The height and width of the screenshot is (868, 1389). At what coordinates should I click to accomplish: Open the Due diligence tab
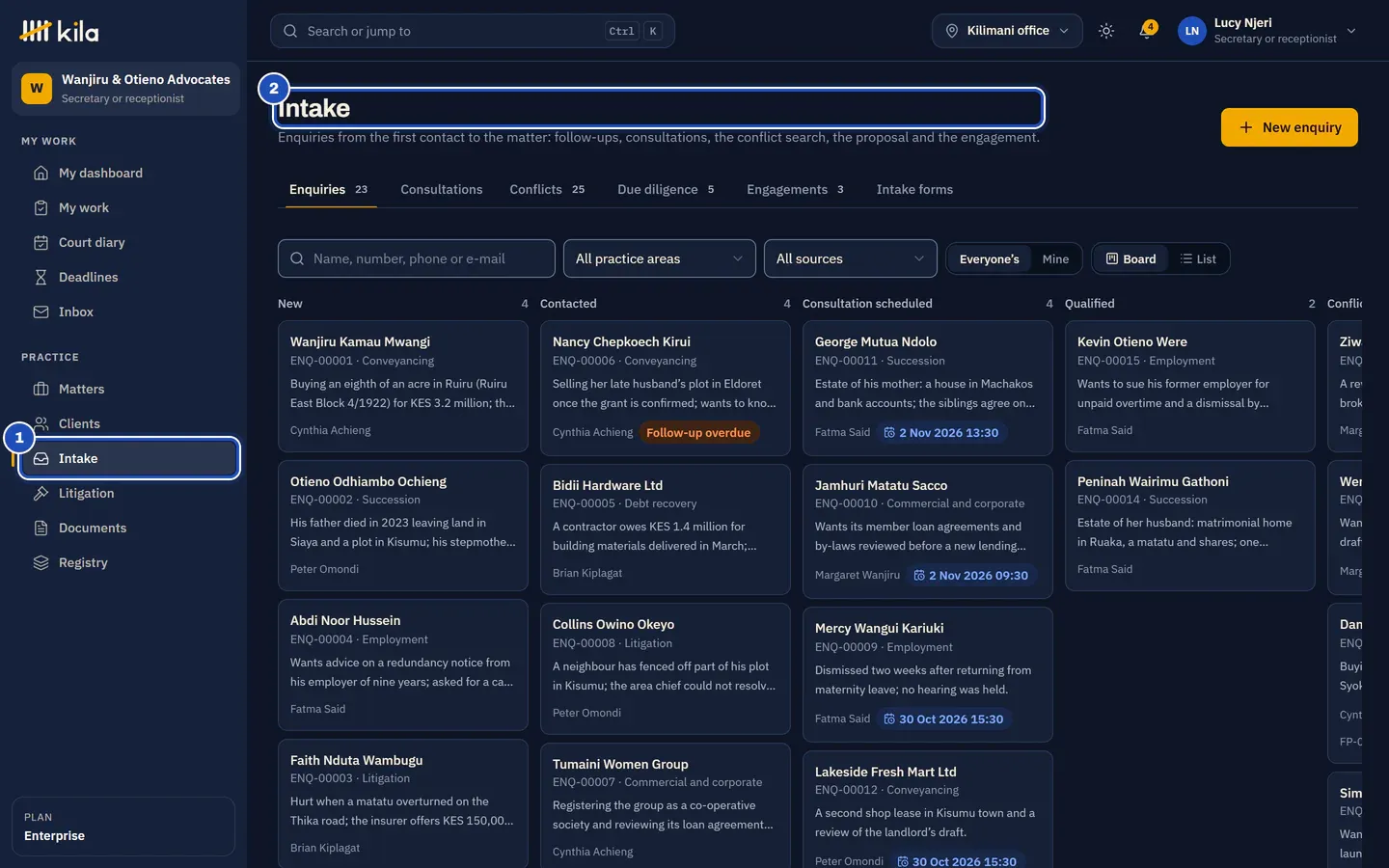pos(666,189)
